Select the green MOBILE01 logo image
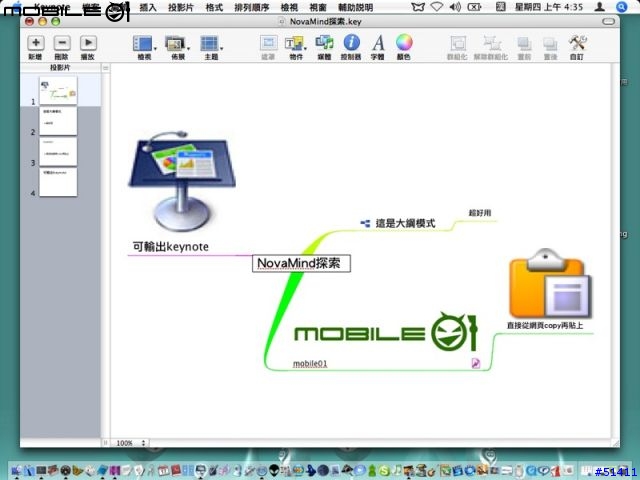This screenshot has height=480, width=640. pyautogui.click(x=385, y=331)
